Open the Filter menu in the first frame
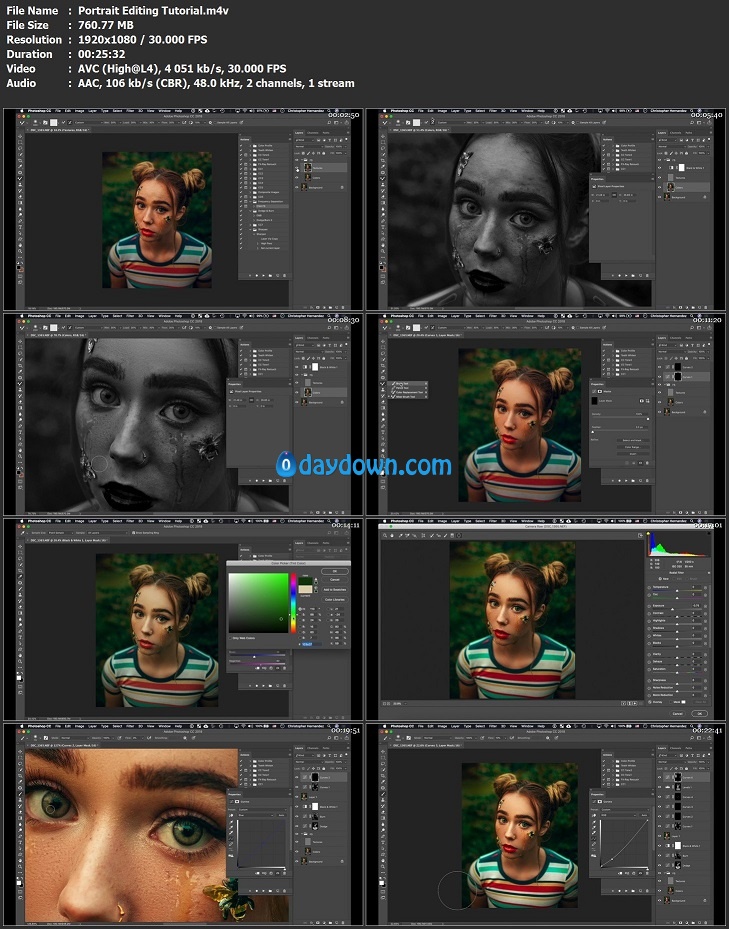729x929 pixels. tap(130, 112)
